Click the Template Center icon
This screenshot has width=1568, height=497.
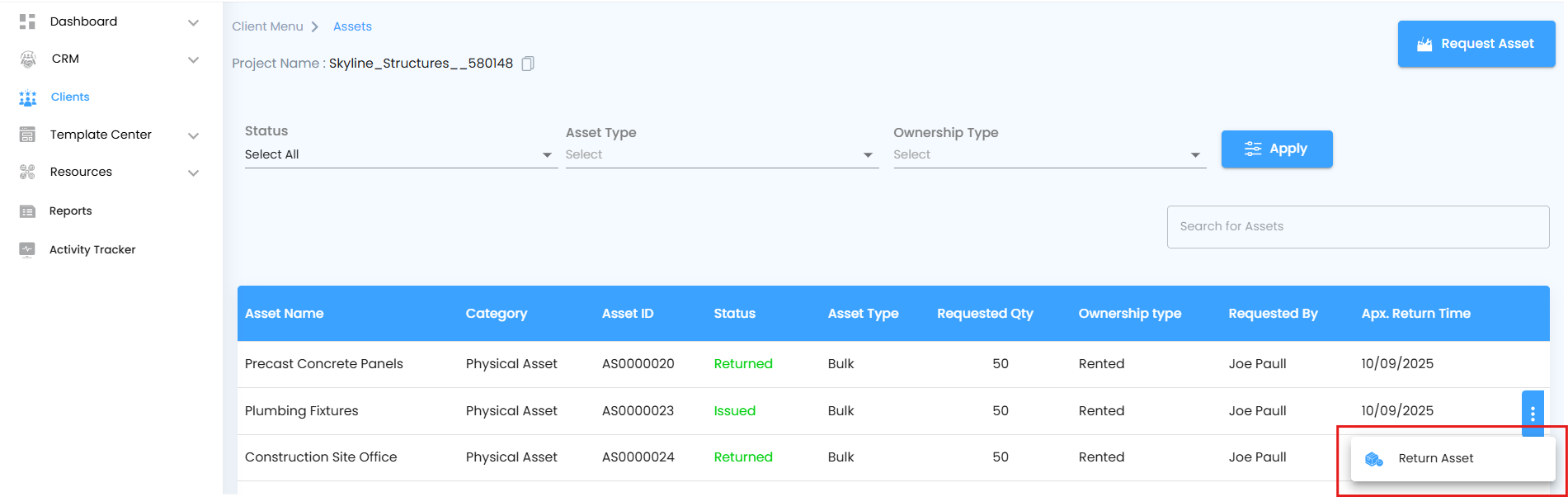[x=27, y=135]
